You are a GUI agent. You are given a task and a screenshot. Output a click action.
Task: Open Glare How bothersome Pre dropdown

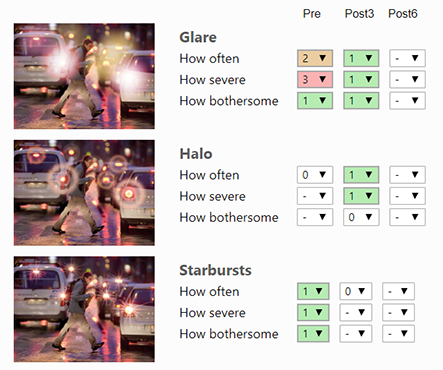(x=315, y=101)
